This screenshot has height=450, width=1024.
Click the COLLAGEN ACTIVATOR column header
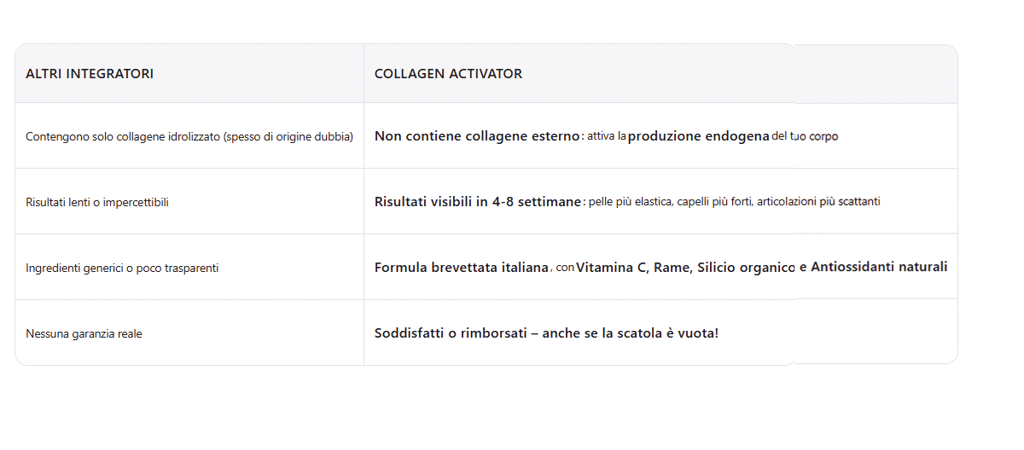[448, 74]
